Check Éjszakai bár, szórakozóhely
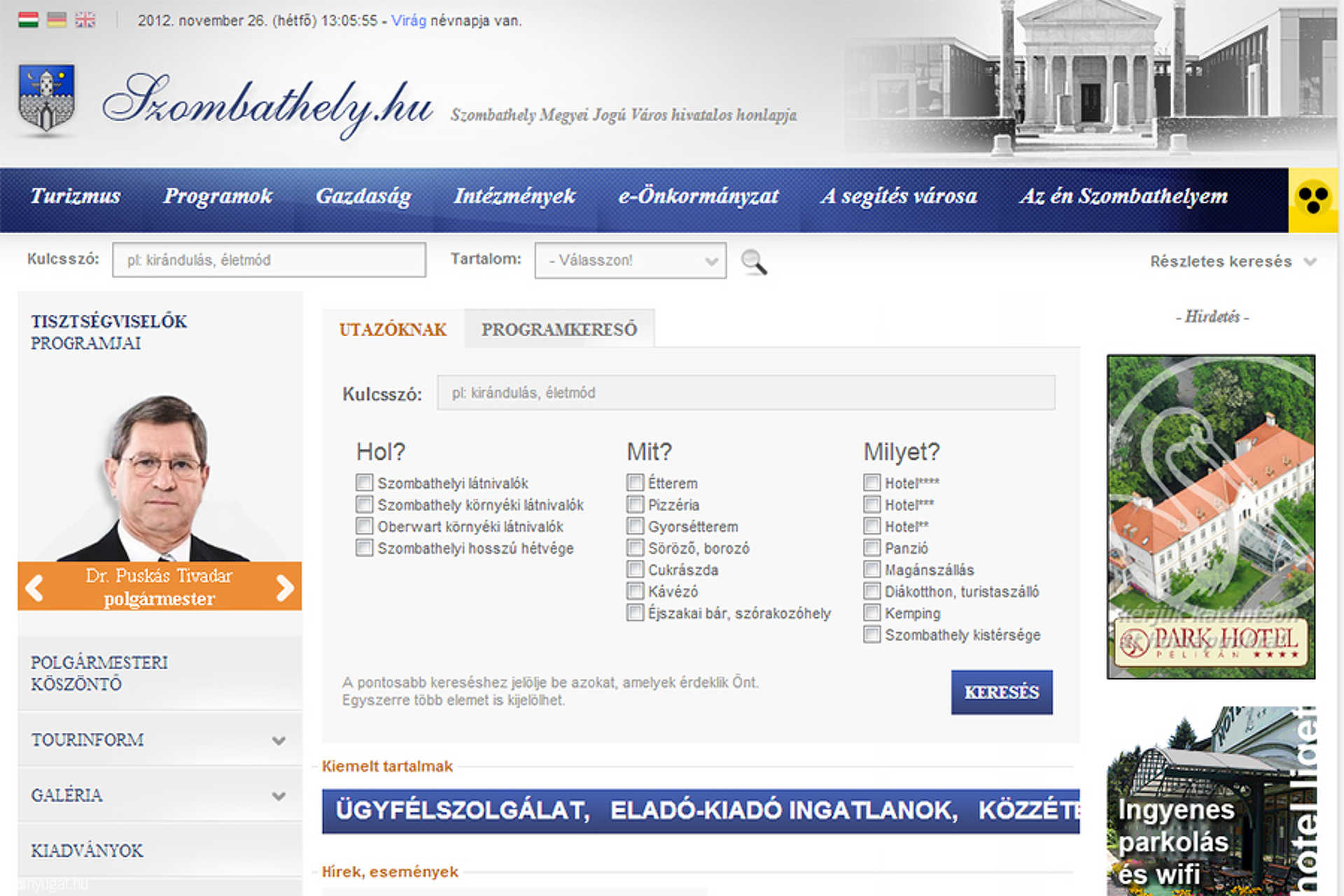 point(635,612)
